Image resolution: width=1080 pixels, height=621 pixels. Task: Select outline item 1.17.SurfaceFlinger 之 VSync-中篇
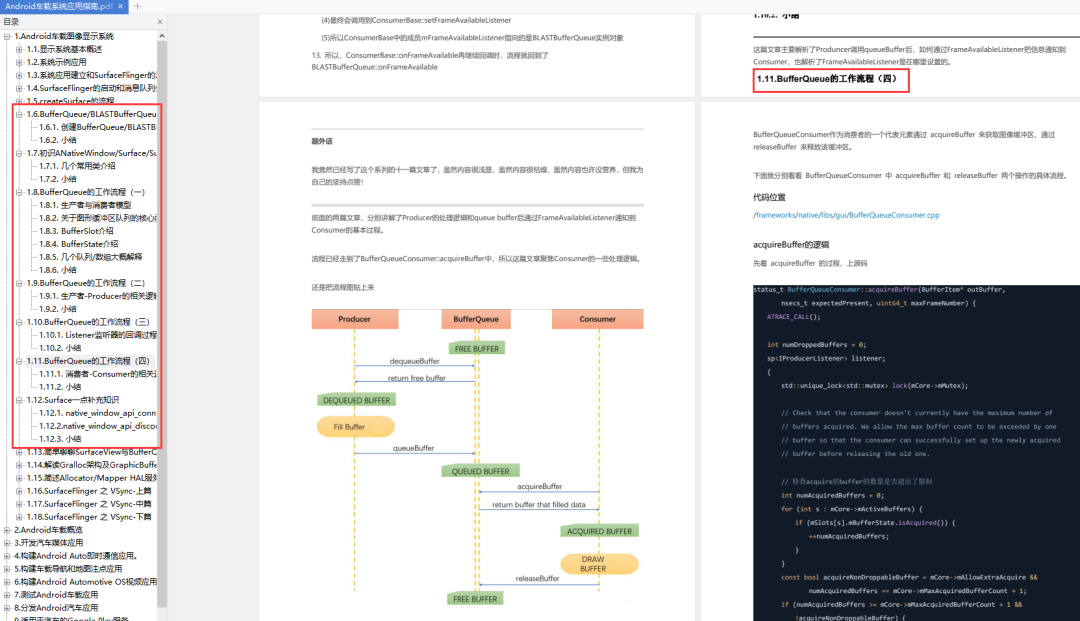tap(89, 504)
